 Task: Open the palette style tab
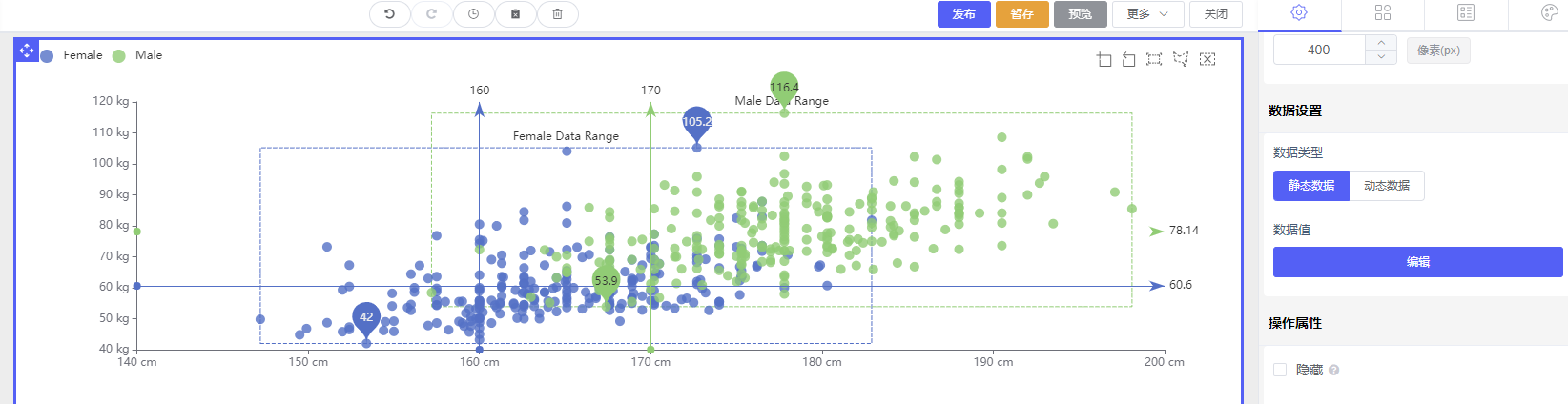point(1549,12)
